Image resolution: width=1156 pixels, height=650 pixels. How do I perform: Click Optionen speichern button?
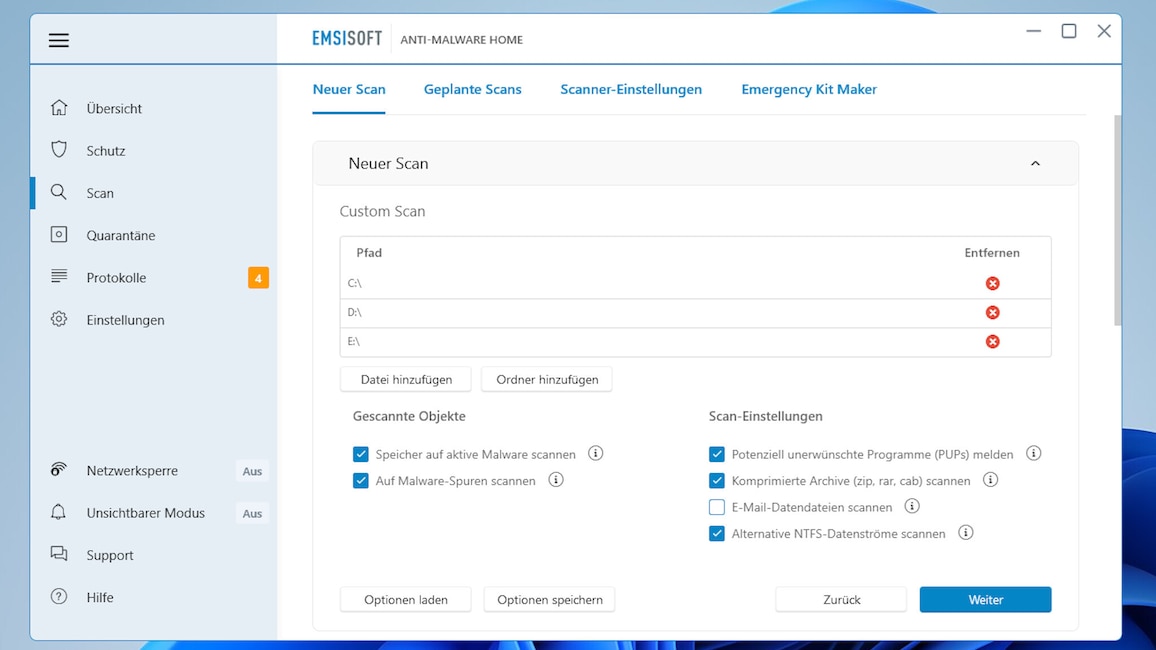(x=550, y=600)
